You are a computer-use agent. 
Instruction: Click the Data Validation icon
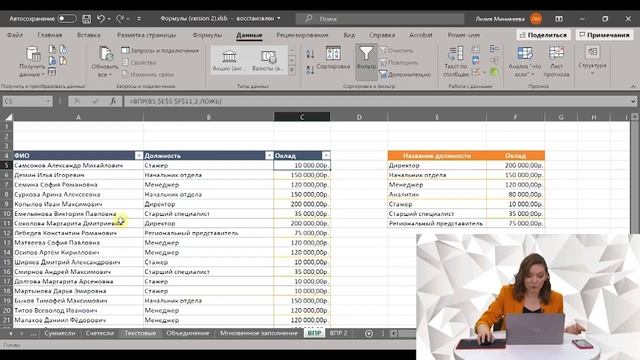click(x=476, y=72)
